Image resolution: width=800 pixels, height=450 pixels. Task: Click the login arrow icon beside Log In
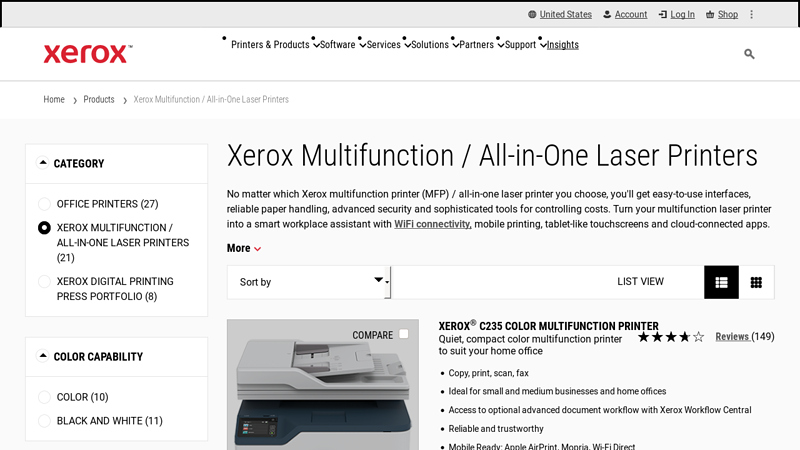pyautogui.click(x=662, y=14)
